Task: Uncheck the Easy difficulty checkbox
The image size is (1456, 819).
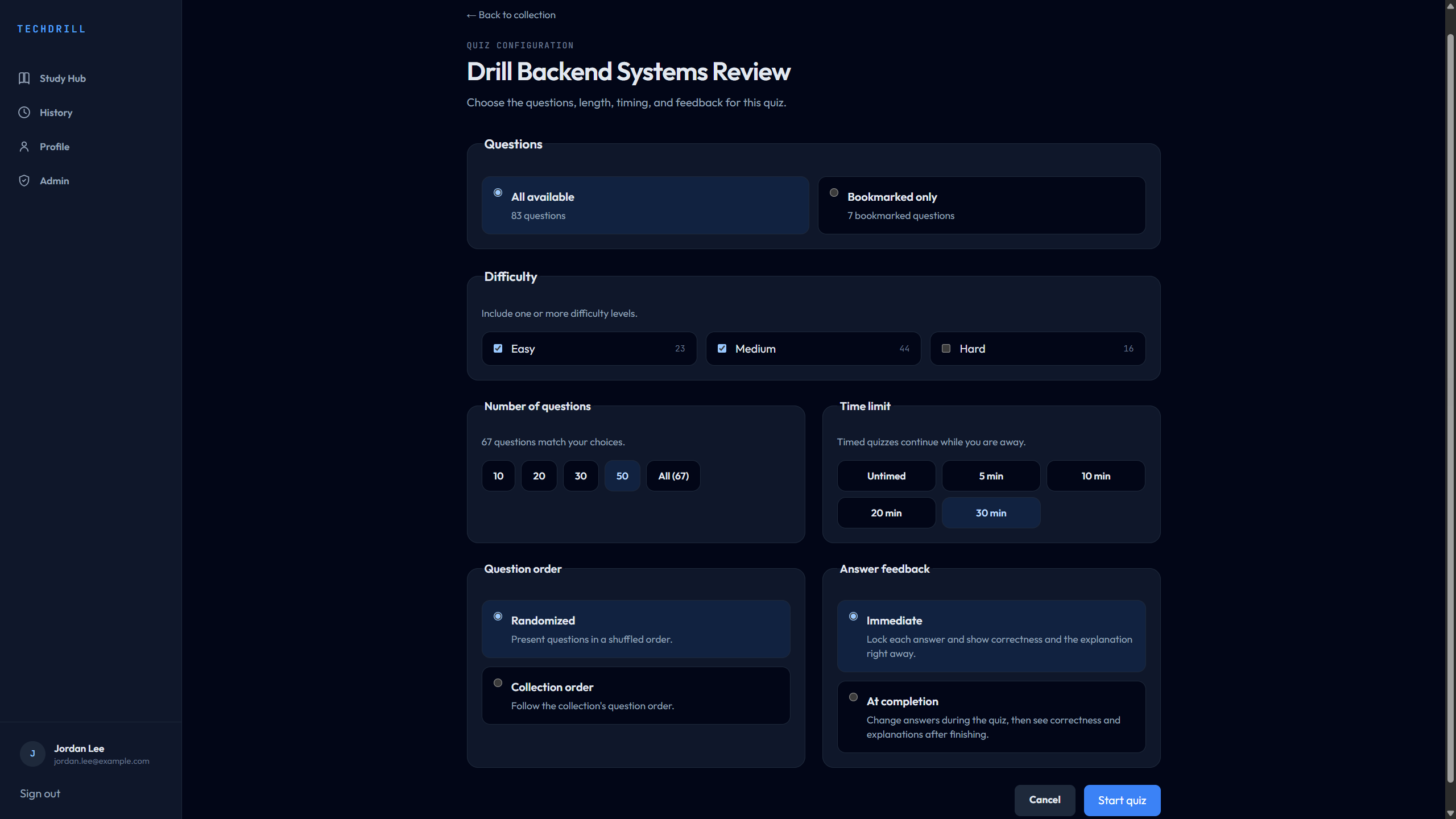Action: pos(498,349)
